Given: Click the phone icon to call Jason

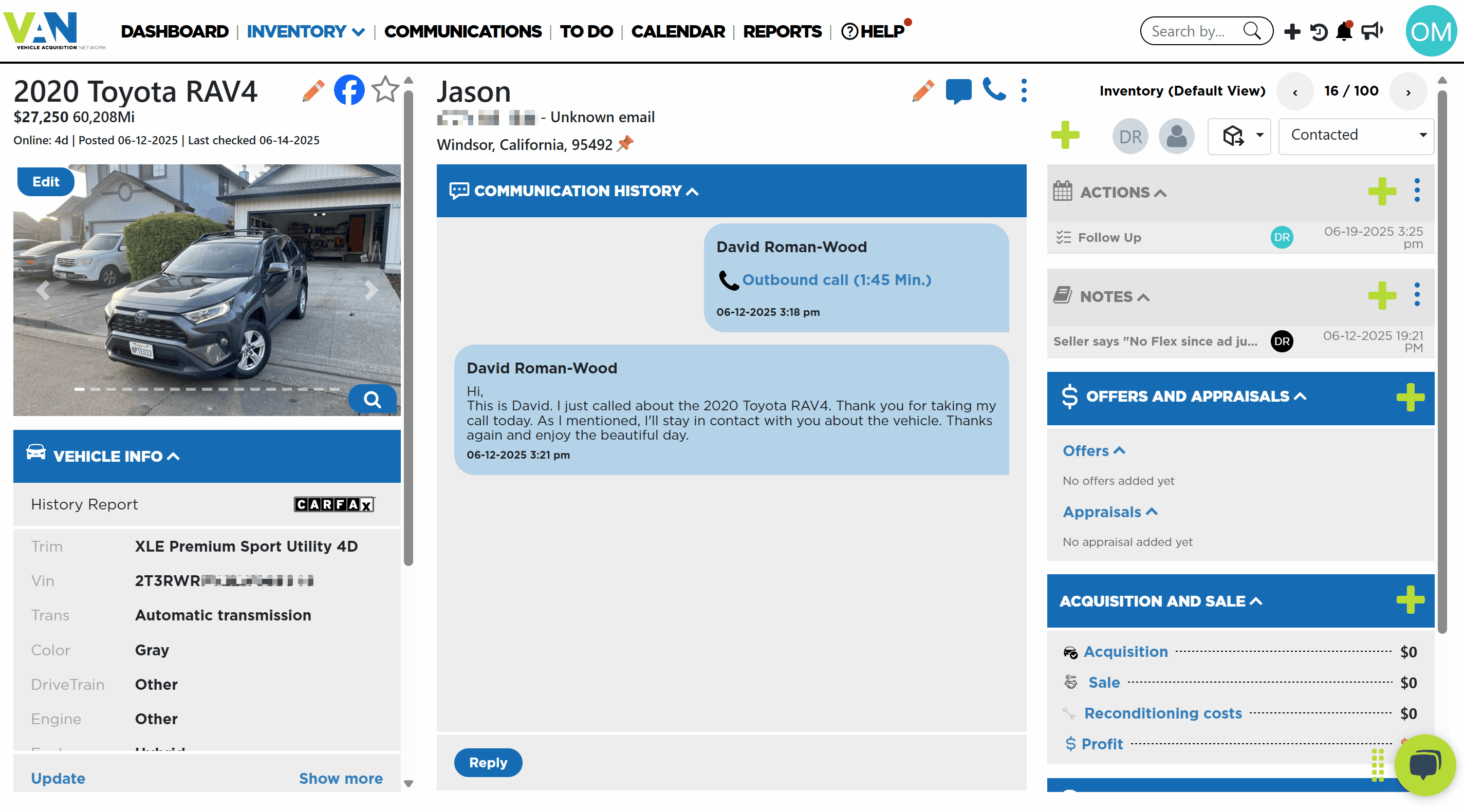Looking at the screenshot, I should pos(993,90).
